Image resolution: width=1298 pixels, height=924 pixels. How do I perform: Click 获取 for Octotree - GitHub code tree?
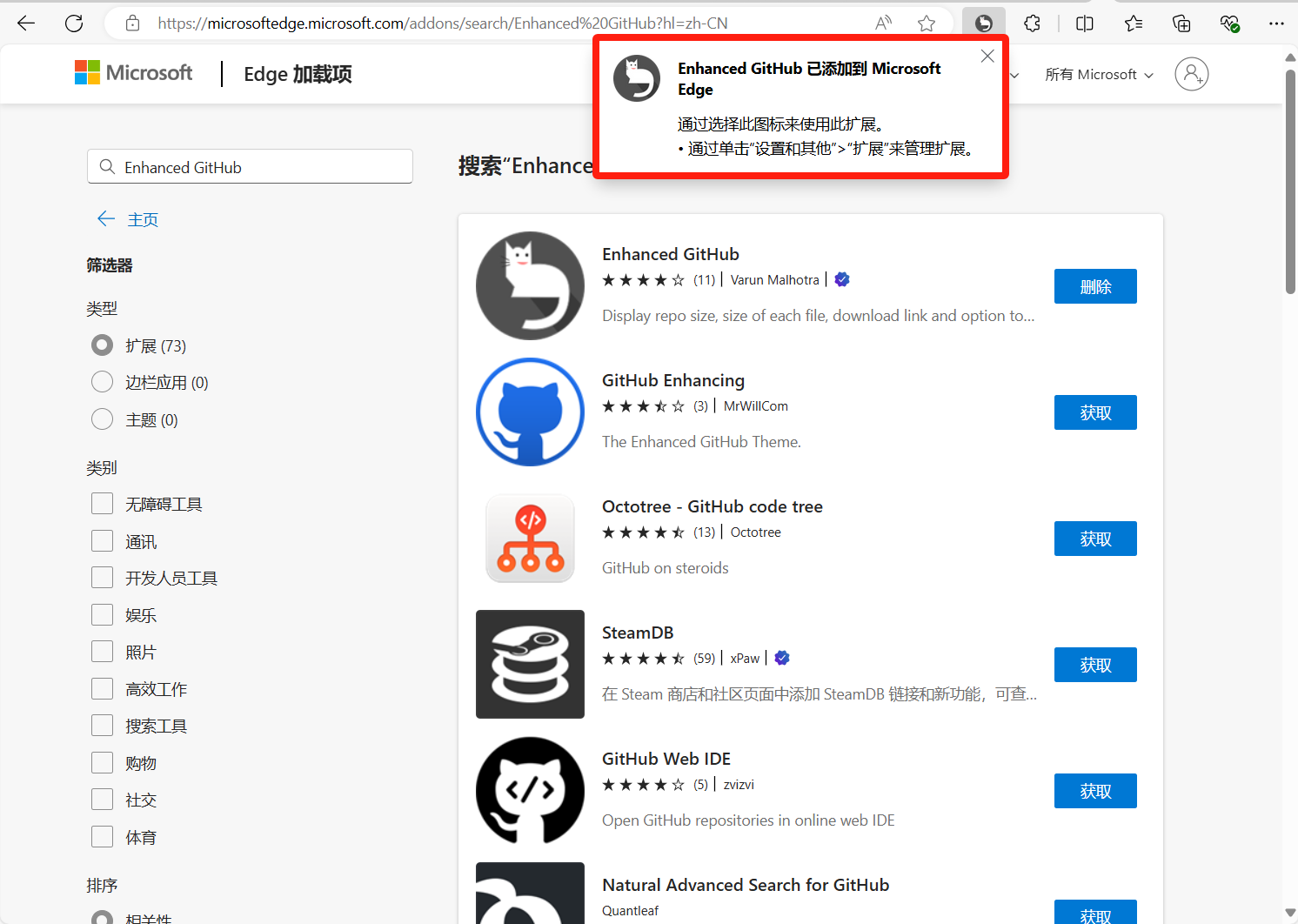pos(1095,539)
